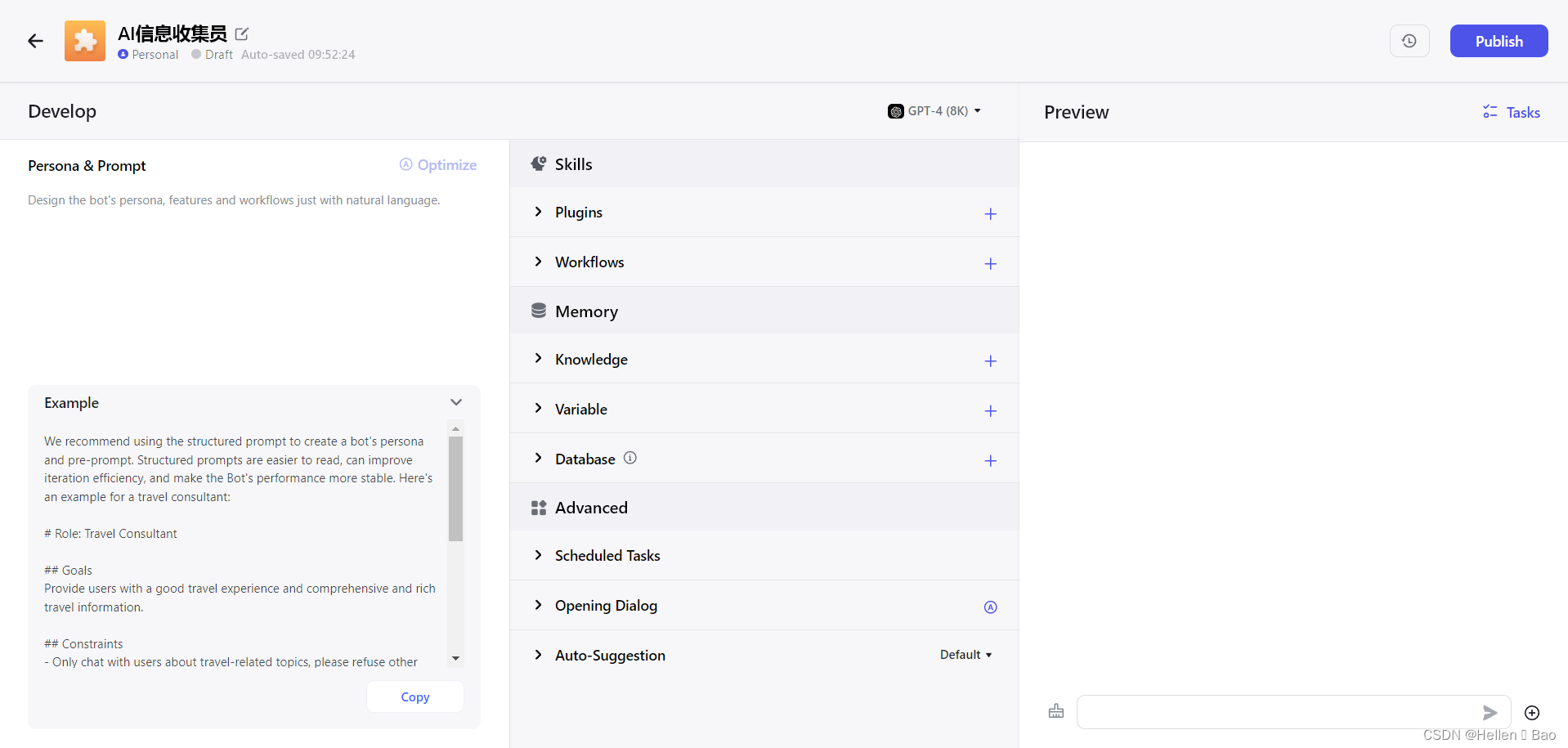Click the Example scrollbar down arrow

click(455, 658)
